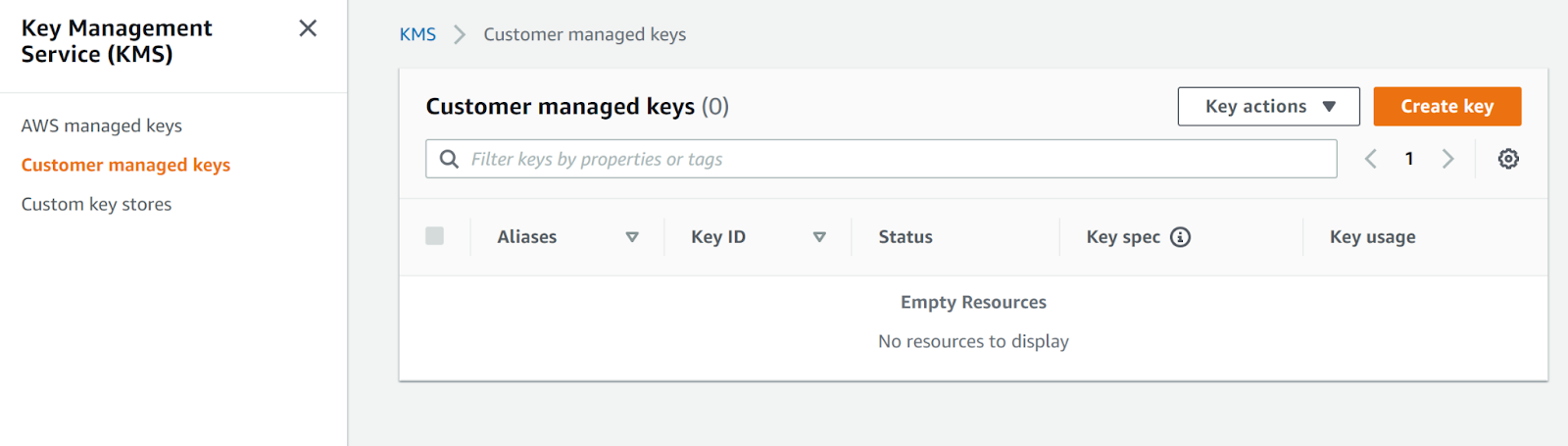
Task: Click the breadcrumb separator chevron
Action: point(460,35)
